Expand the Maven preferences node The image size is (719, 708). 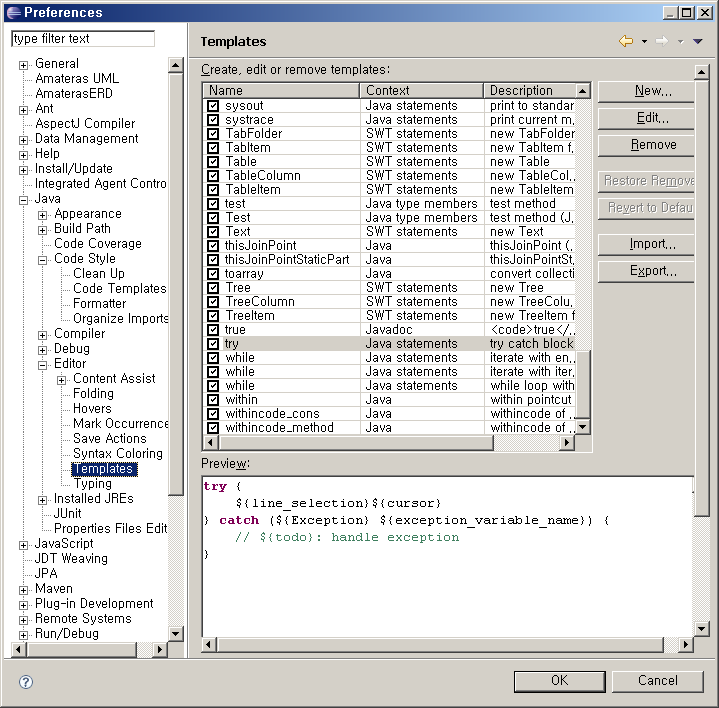[24, 589]
